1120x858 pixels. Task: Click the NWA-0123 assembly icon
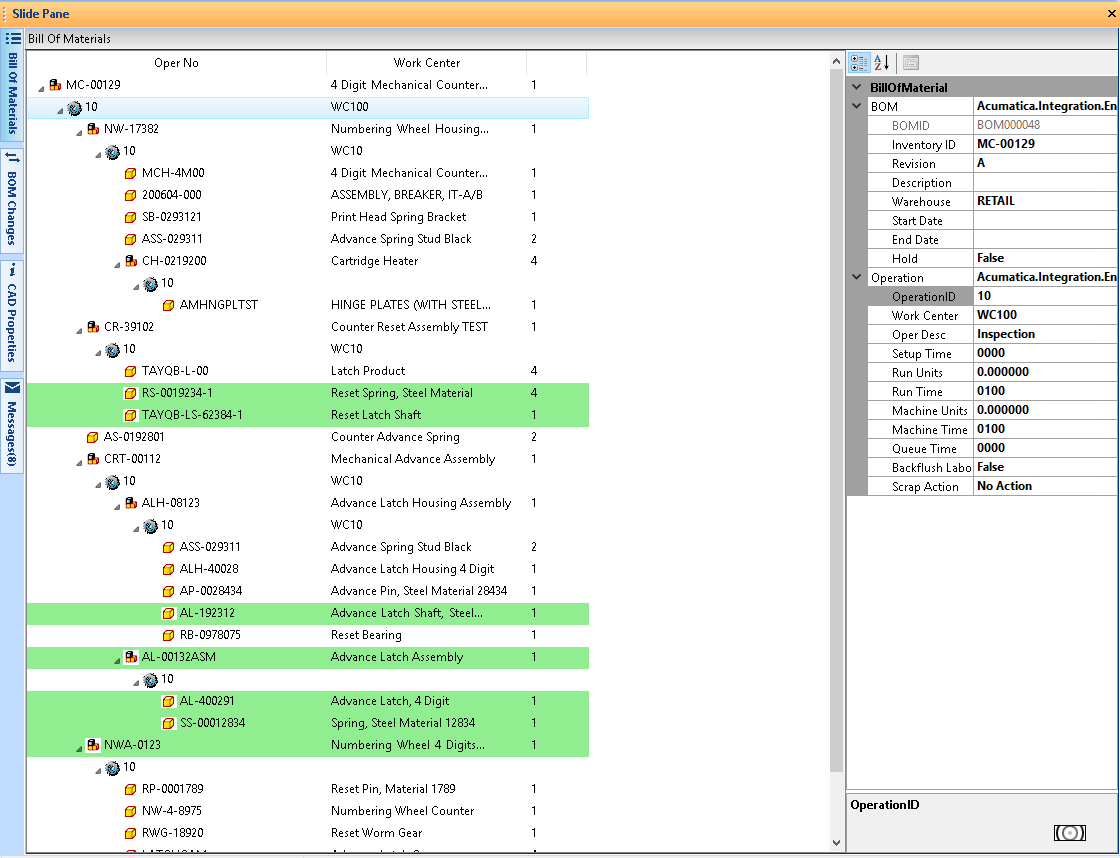click(93, 745)
